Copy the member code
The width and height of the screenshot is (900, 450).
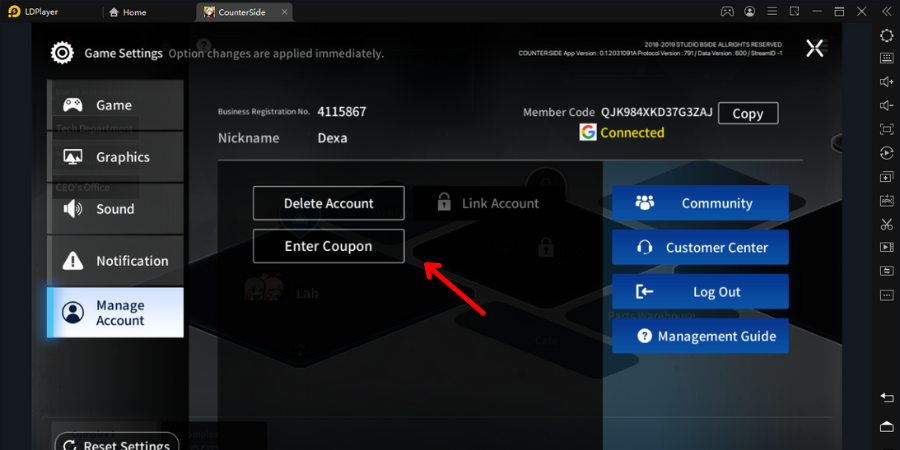point(748,114)
